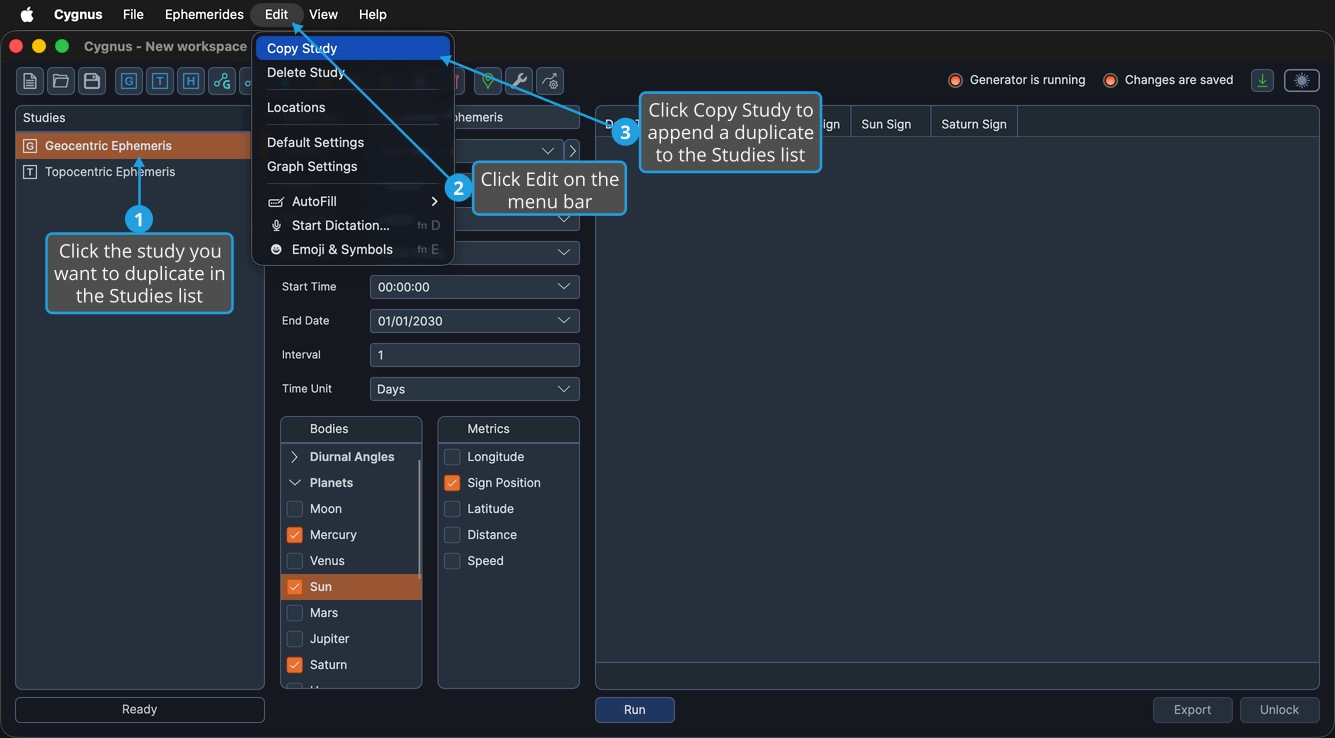Choose Delete Study from Edit menu
The image size is (1335, 738).
(x=353, y=72)
